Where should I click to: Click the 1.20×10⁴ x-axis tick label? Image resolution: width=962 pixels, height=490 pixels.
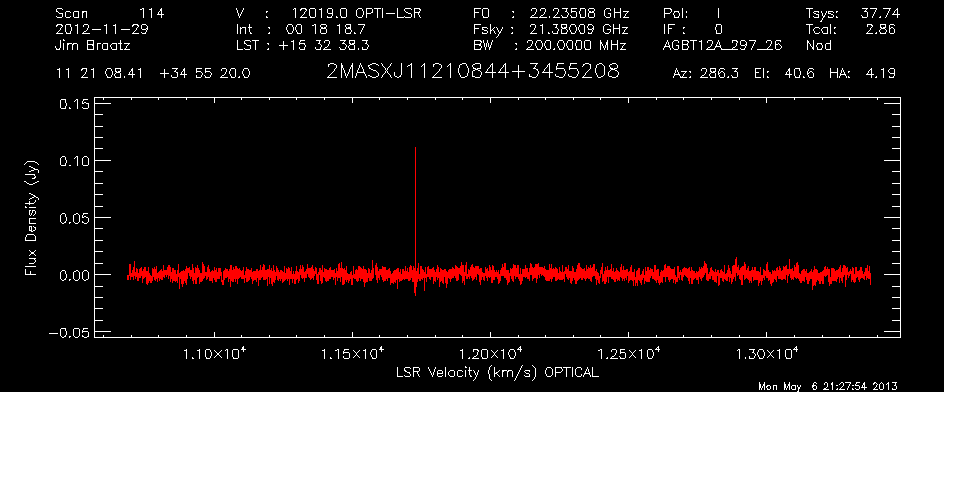click(491, 353)
